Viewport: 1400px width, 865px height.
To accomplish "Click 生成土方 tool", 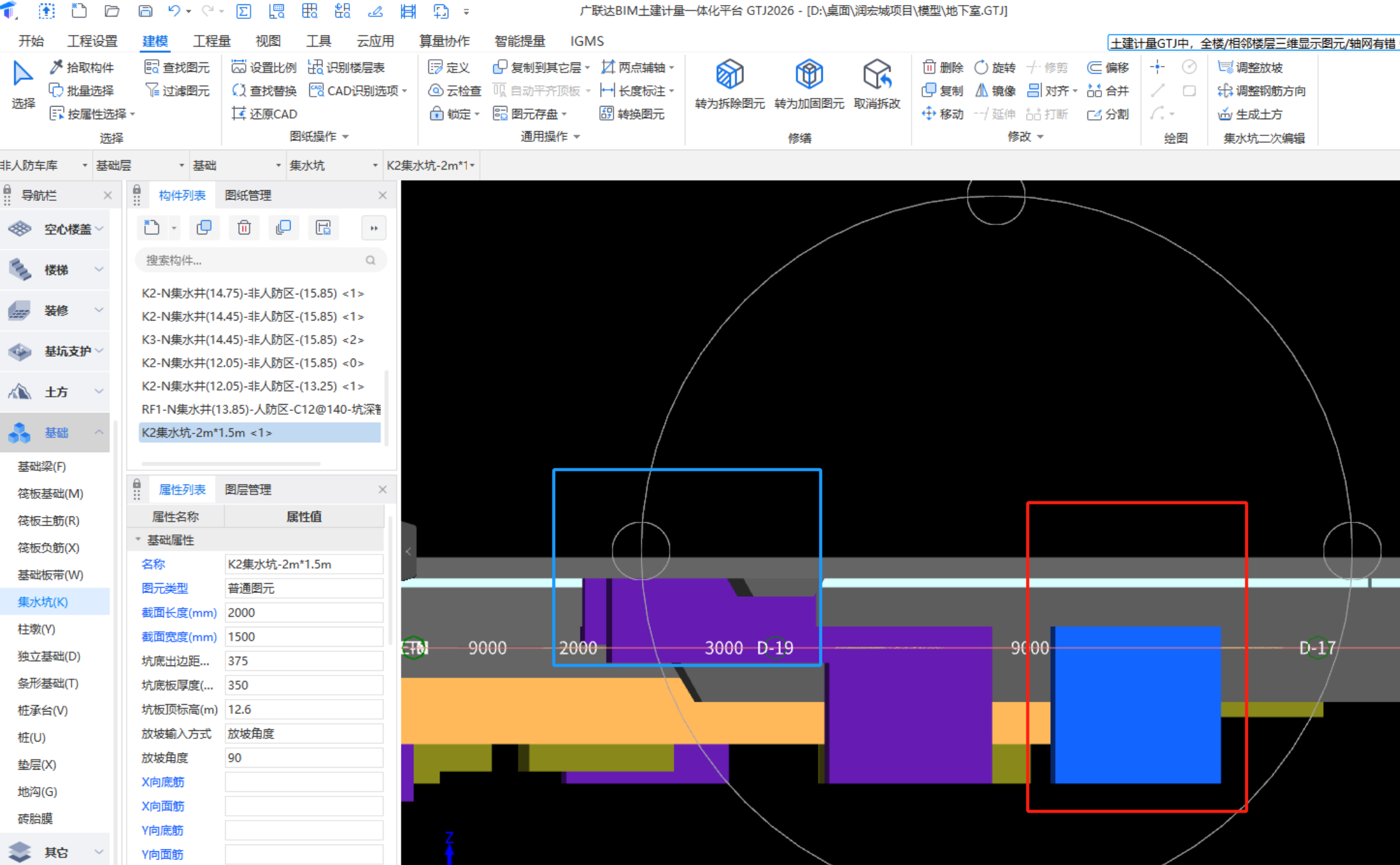I will pos(1250,114).
